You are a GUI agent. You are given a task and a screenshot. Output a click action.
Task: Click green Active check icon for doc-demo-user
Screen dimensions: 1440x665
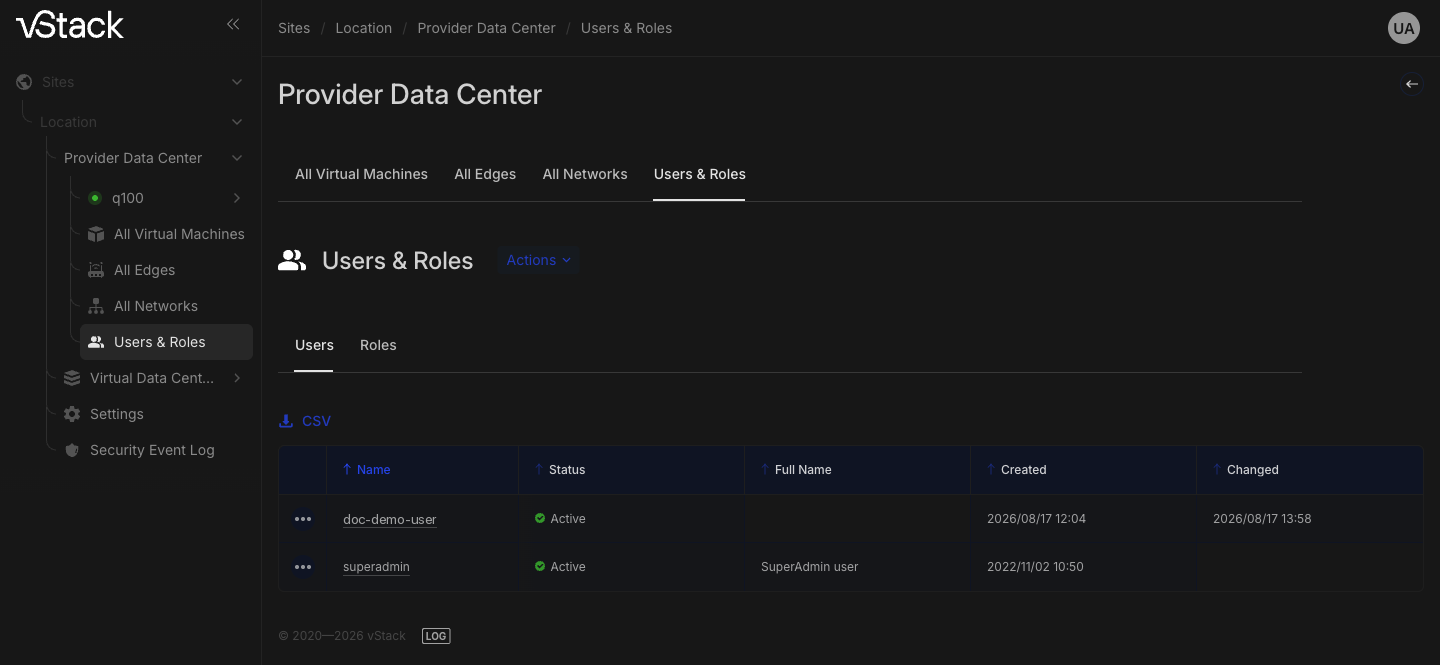(x=540, y=519)
